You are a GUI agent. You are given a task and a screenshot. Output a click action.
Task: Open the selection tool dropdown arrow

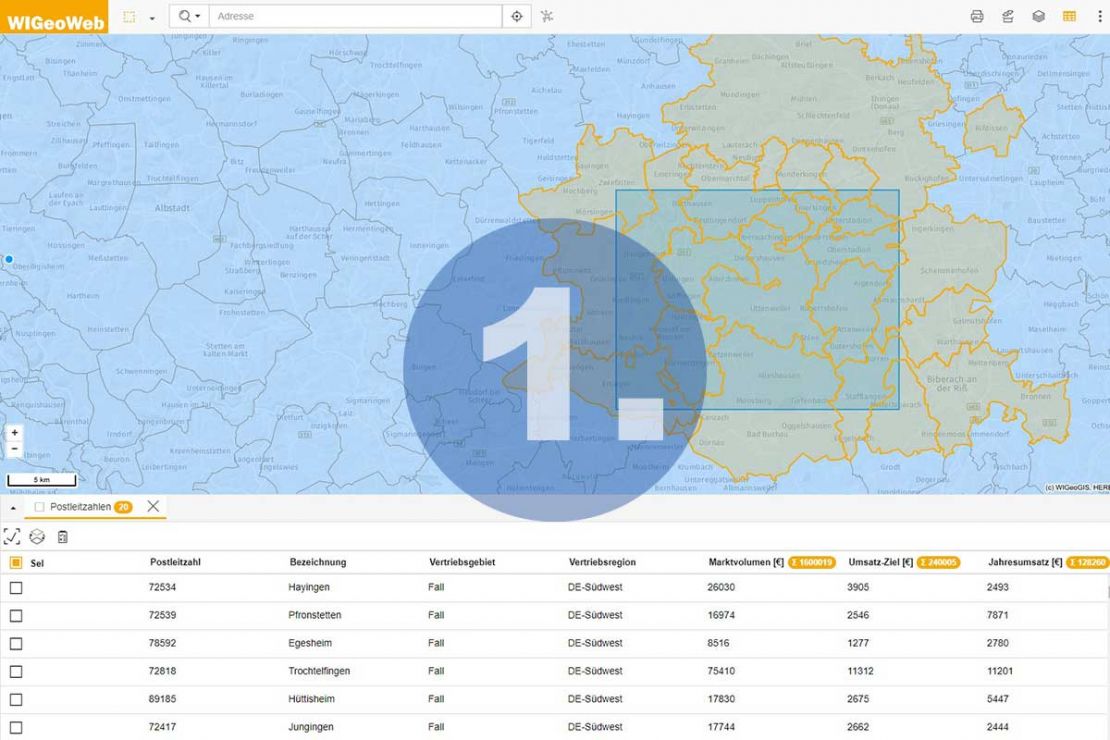[x=152, y=18]
